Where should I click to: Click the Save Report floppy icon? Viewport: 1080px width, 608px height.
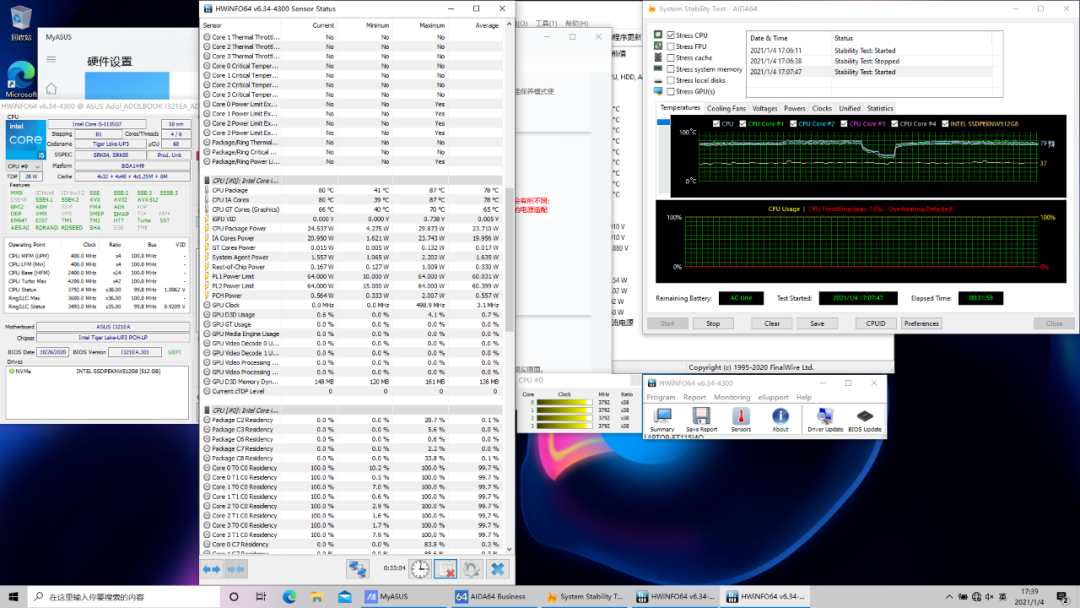700,418
